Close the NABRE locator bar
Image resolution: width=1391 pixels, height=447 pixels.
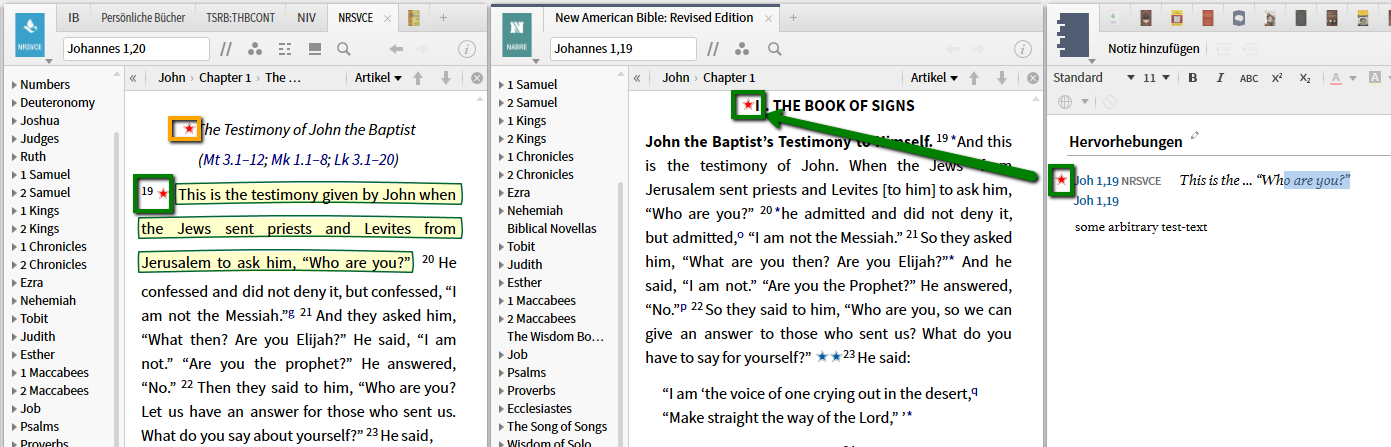(x=1032, y=78)
